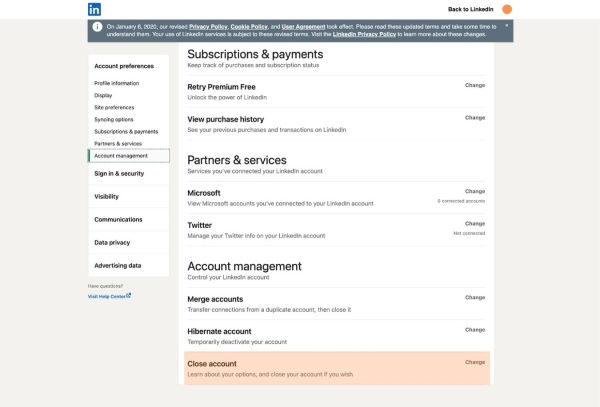600x407 pixels.
Task: Open the LinkedIn Privacy Policy link
Action: [x=364, y=34]
